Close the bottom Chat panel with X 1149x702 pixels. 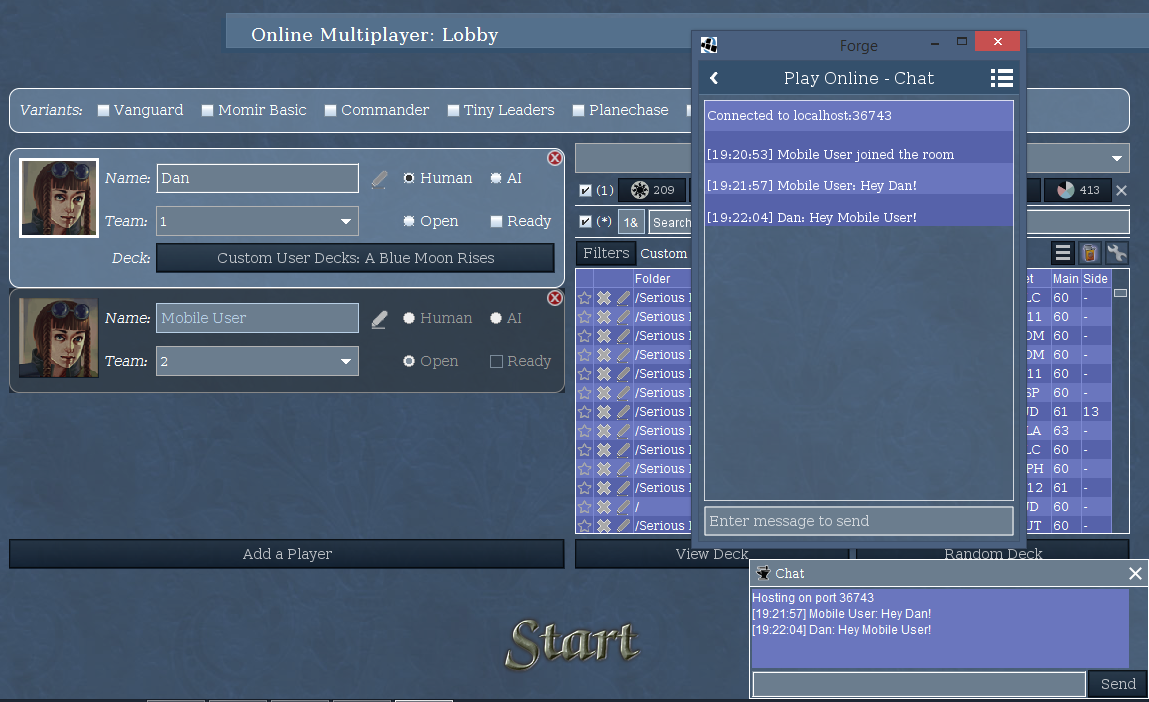(x=1135, y=573)
